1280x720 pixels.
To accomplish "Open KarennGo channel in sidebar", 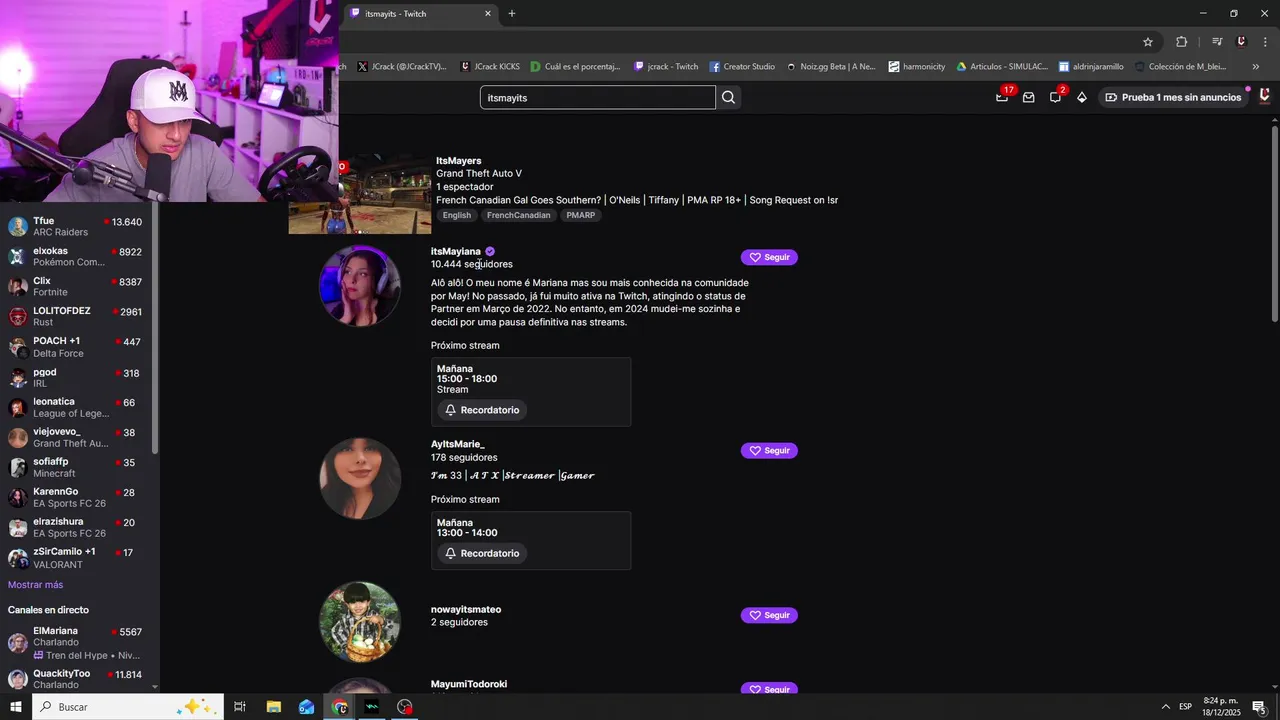I will coord(76,497).
